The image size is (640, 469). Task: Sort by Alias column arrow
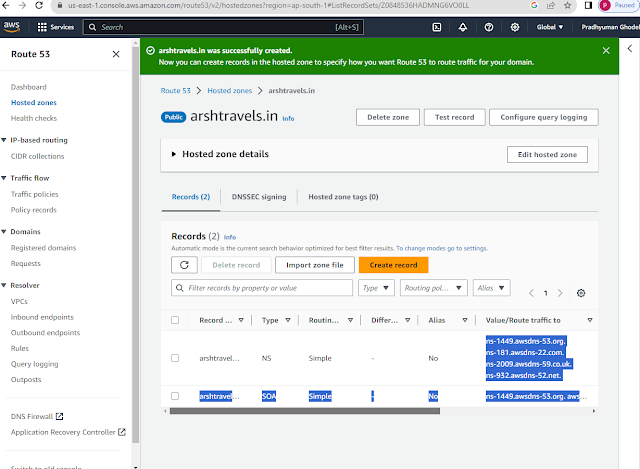(464, 320)
